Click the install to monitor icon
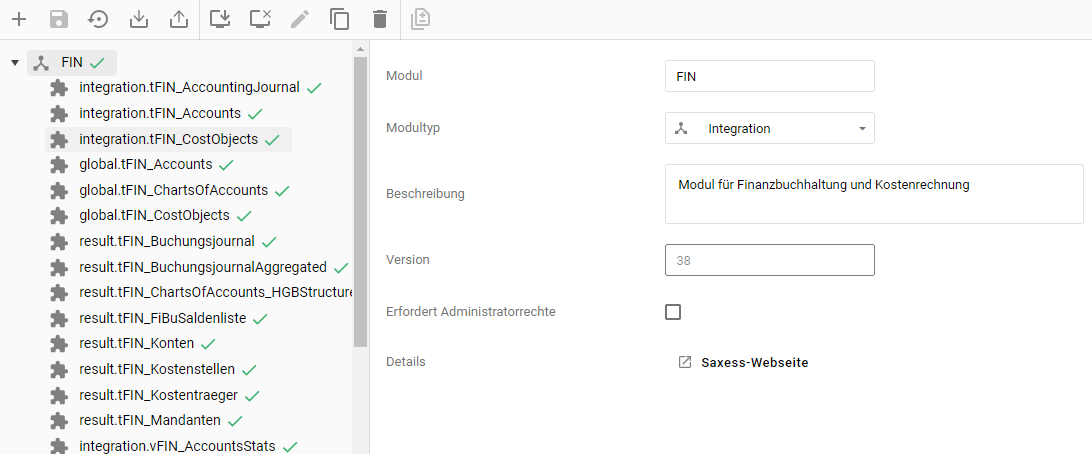1092x454 pixels. [222, 19]
